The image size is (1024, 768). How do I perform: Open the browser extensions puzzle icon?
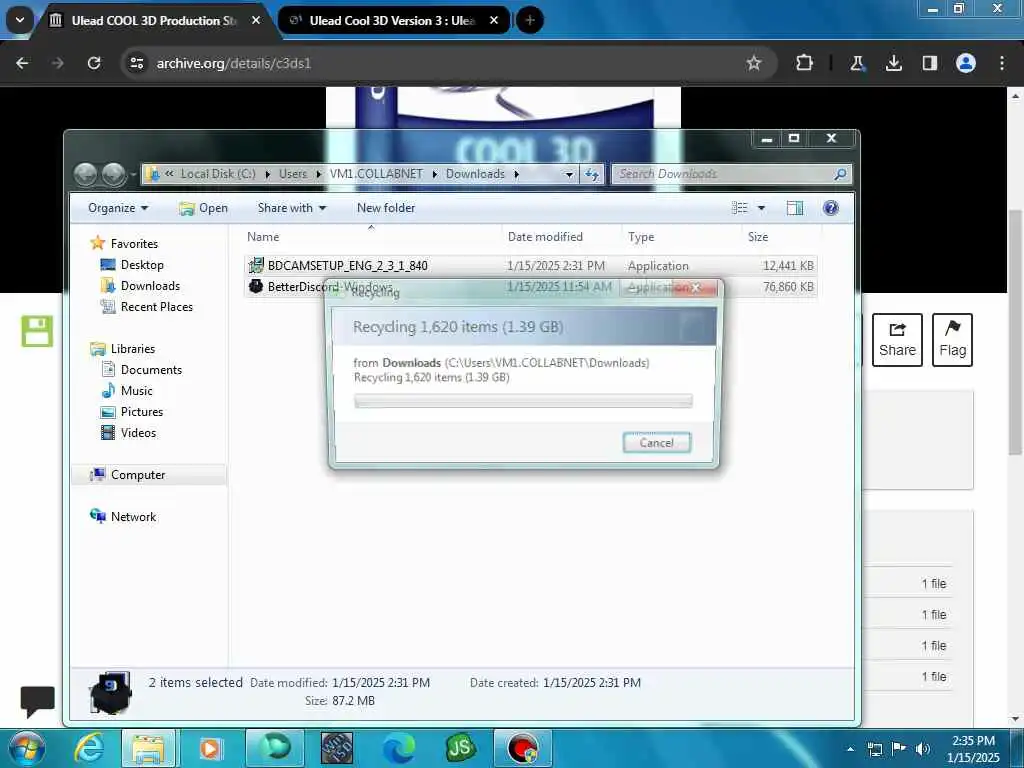[x=805, y=63]
